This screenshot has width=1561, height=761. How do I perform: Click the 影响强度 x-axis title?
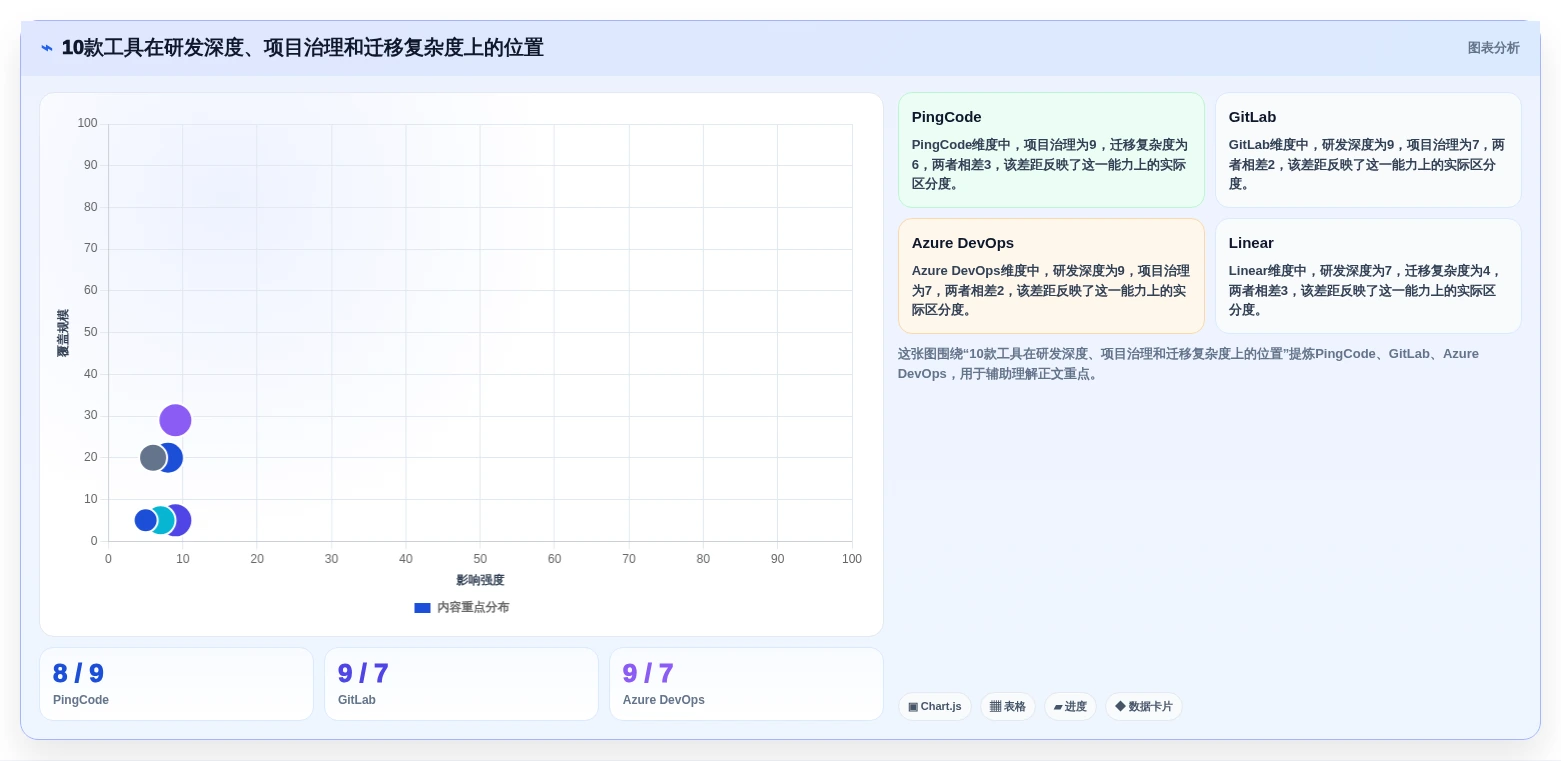coord(480,580)
